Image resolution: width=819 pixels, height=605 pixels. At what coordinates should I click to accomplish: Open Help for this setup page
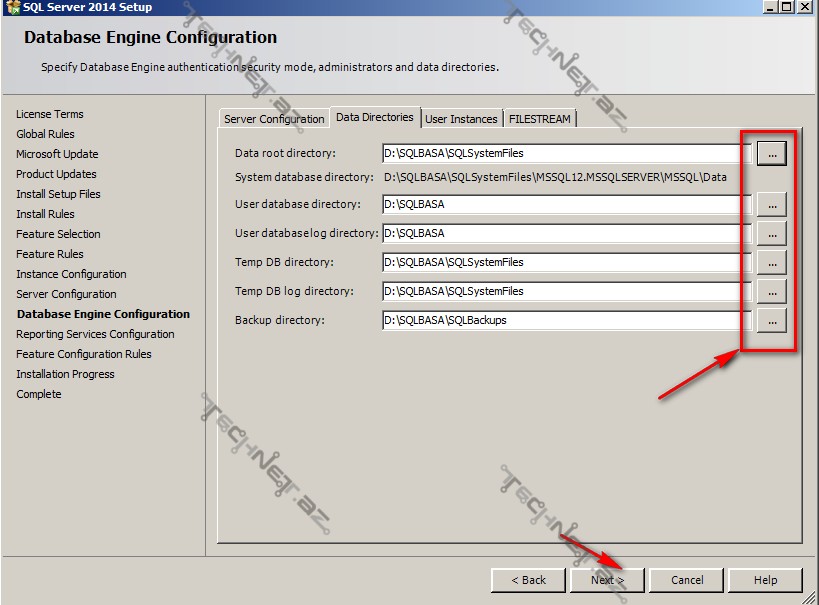coord(765,580)
